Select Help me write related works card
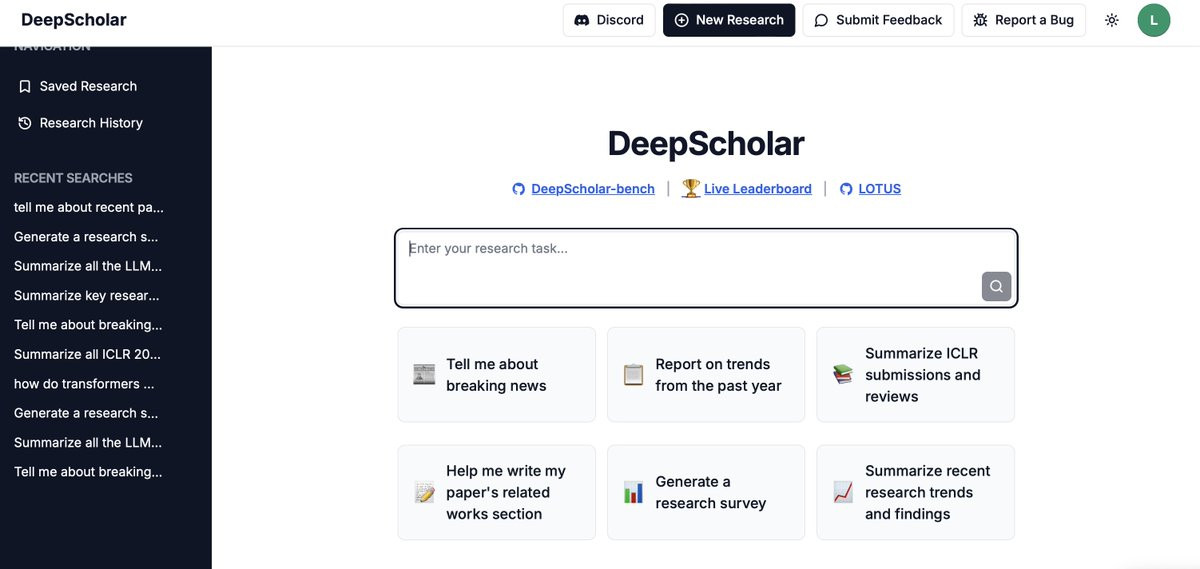Image resolution: width=1200 pixels, height=569 pixels. coord(497,492)
